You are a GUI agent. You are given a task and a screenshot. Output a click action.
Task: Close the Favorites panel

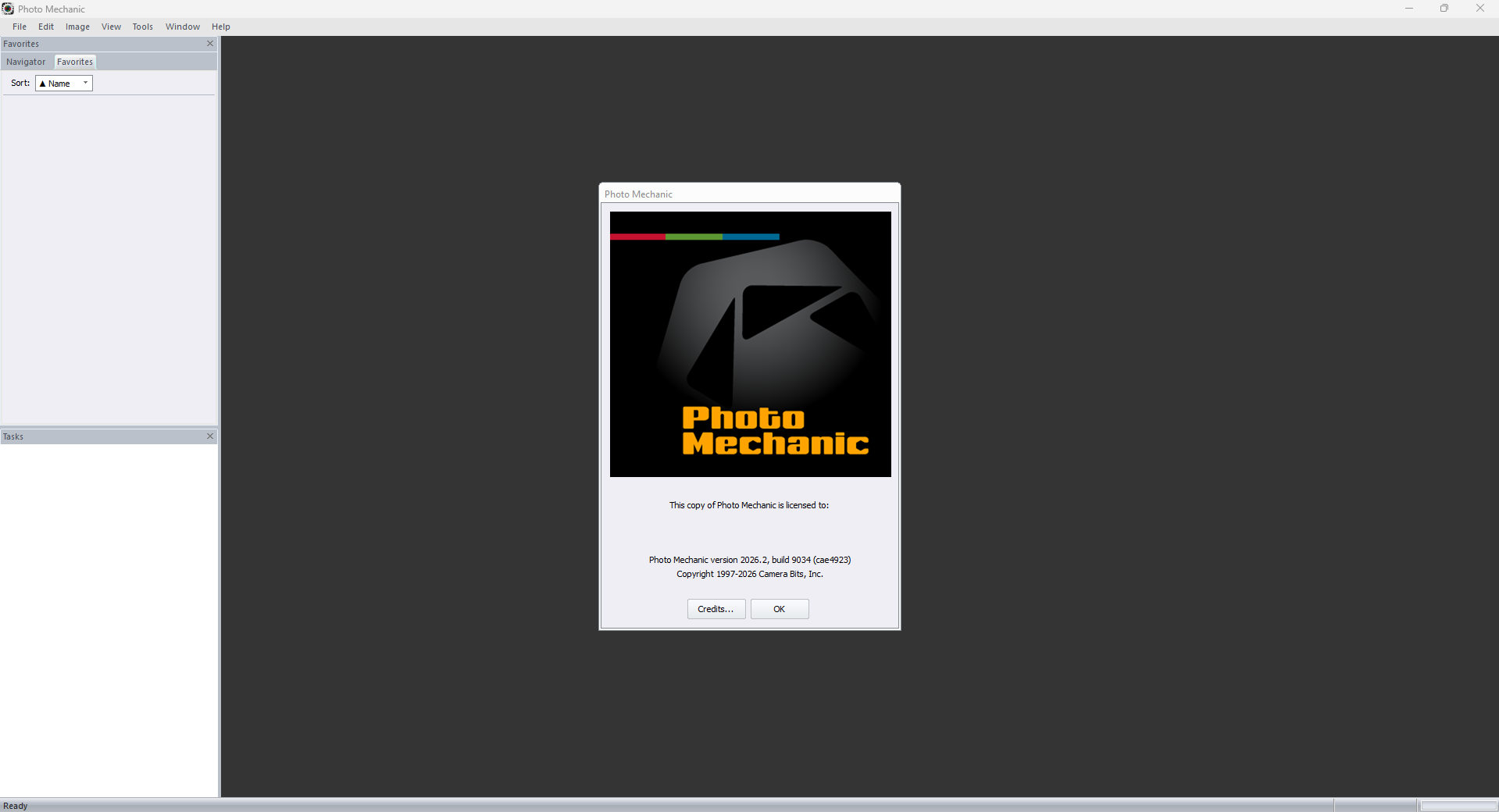[x=210, y=44]
